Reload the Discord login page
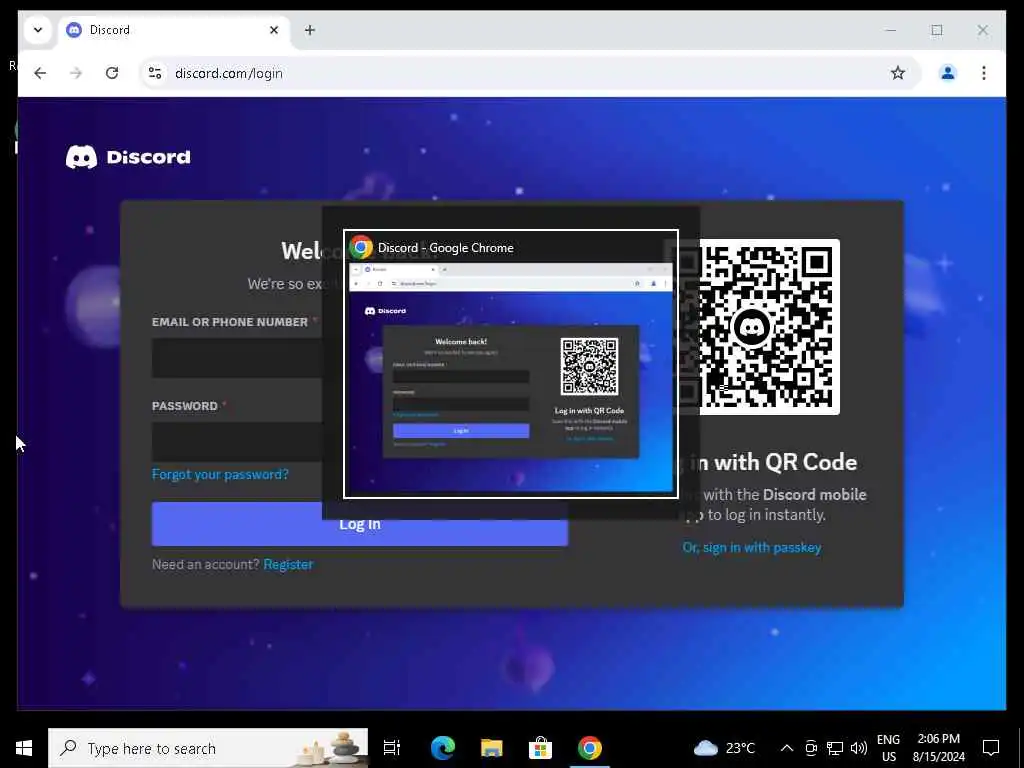This screenshot has height=768, width=1024. coord(112,73)
